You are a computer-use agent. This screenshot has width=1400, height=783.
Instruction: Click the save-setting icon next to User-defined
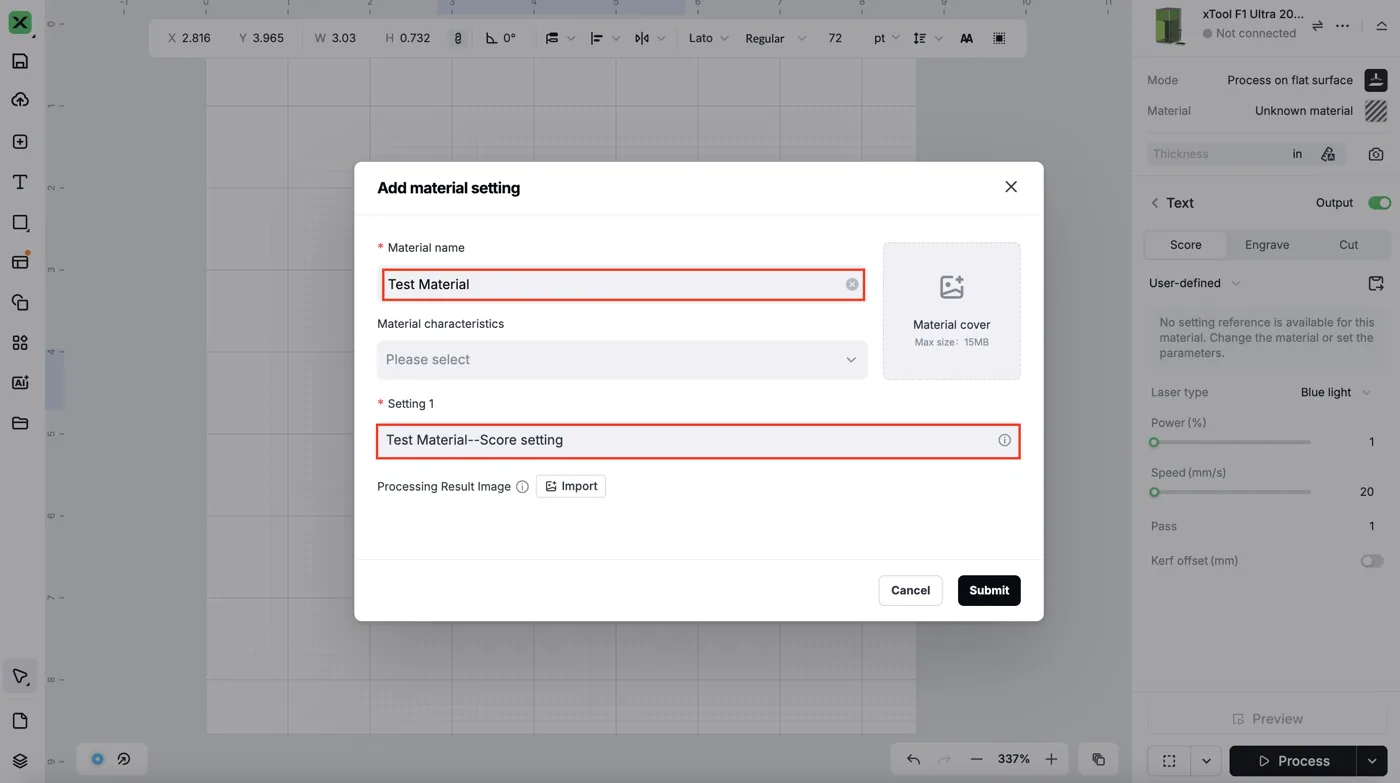[1376, 283]
